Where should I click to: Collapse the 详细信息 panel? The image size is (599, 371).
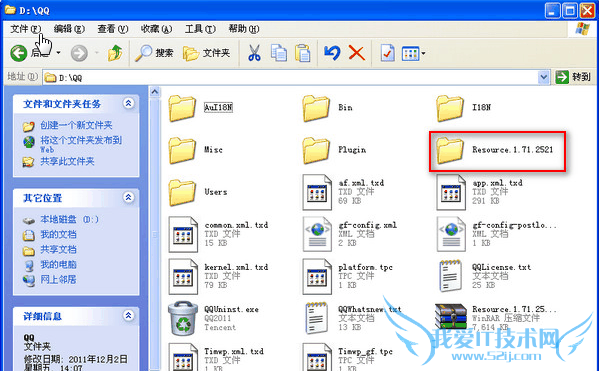click(128, 315)
